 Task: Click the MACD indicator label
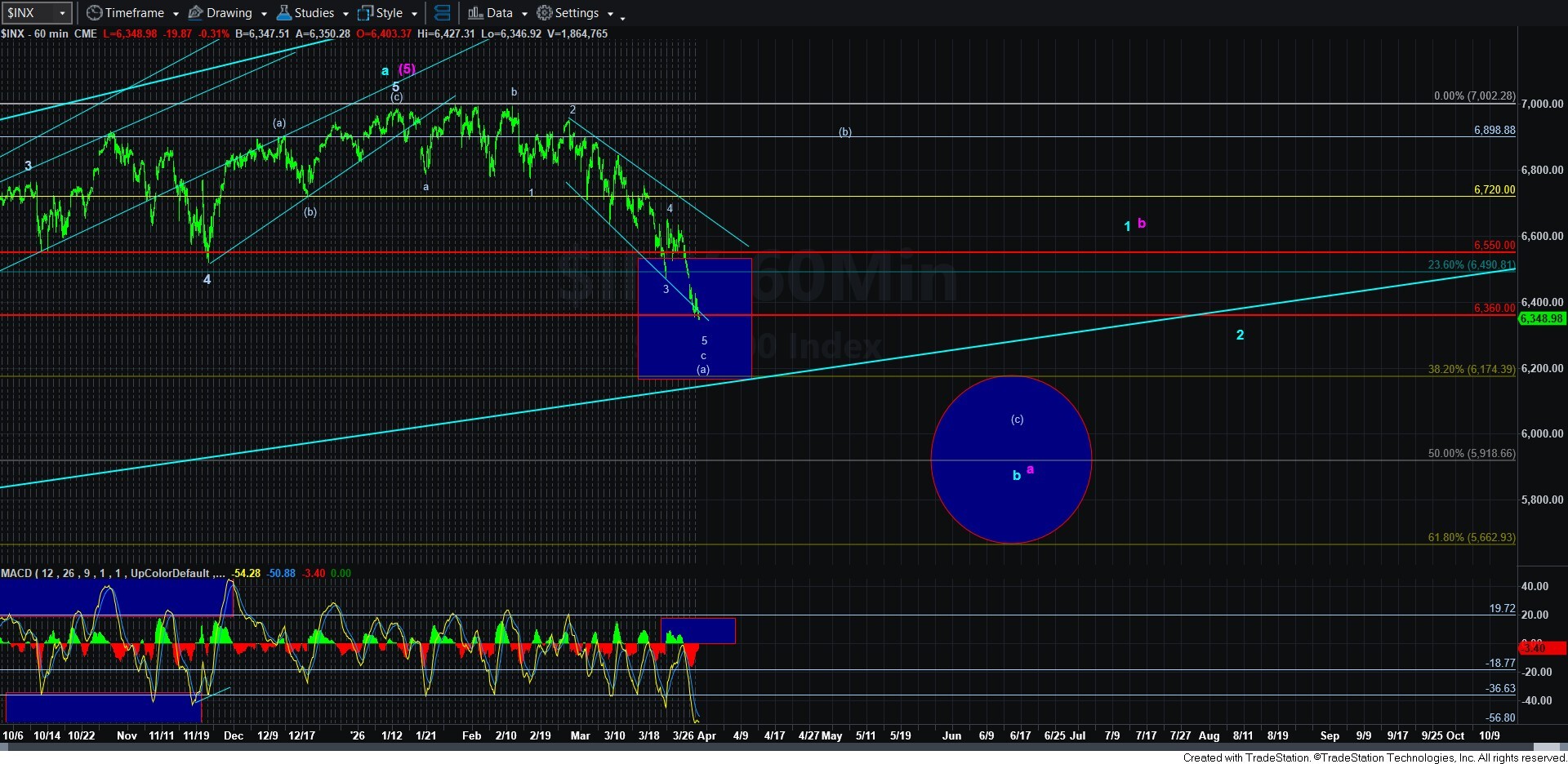tap(16, 573)
